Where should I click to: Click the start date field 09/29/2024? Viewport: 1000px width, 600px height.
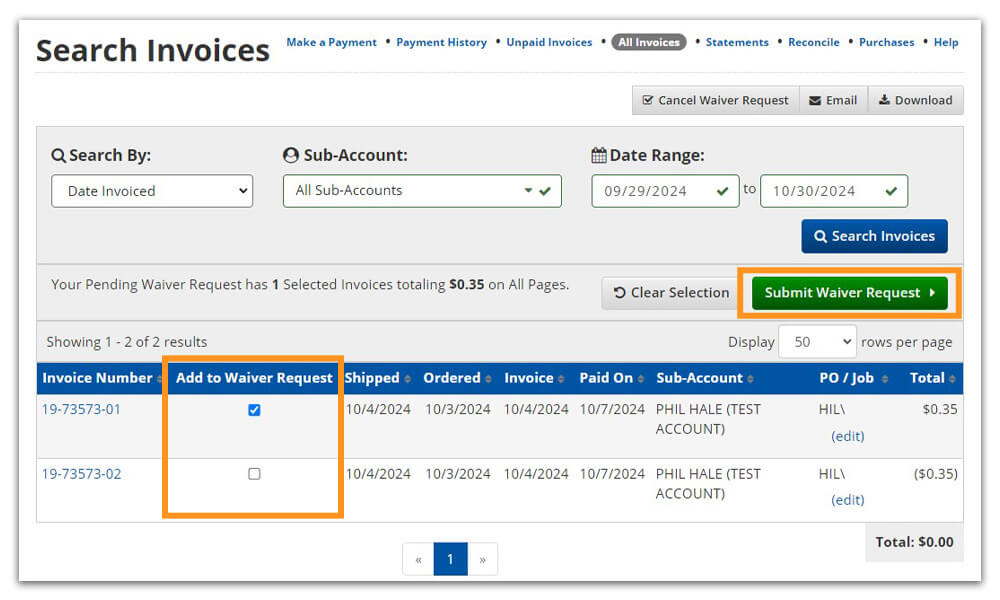656,191
